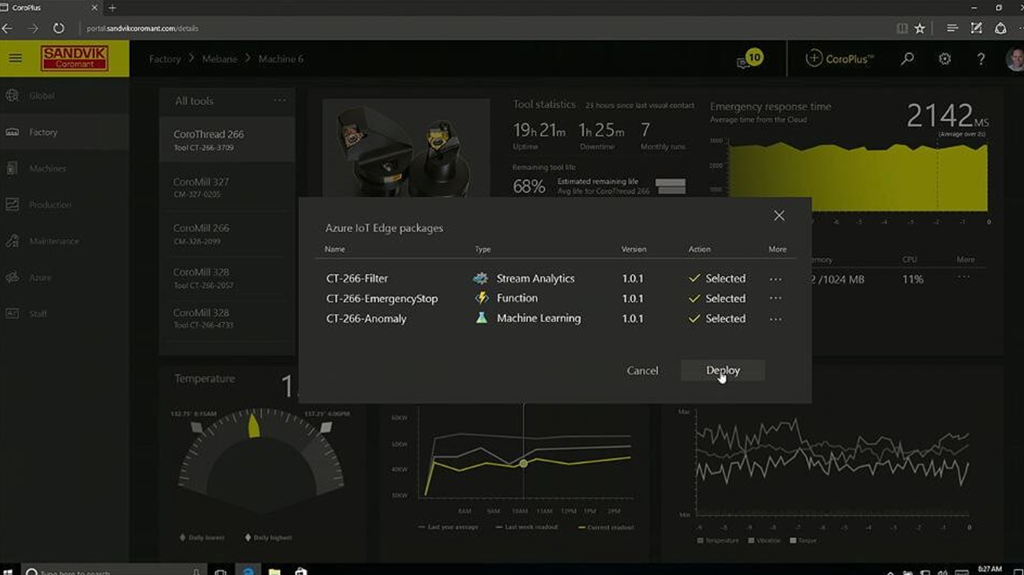The image size is (1024, 575).
Task: Open Production in the sidebar
Action: tap(64, 205)
